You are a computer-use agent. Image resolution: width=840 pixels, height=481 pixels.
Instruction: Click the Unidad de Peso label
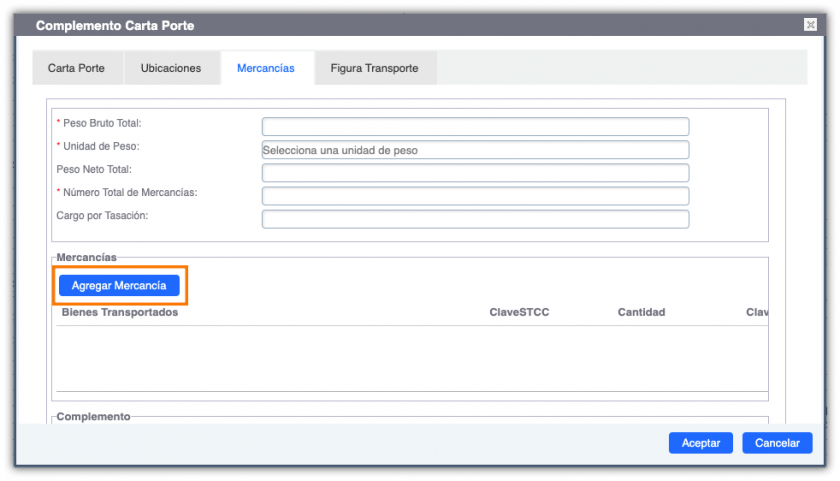(100, 146)
